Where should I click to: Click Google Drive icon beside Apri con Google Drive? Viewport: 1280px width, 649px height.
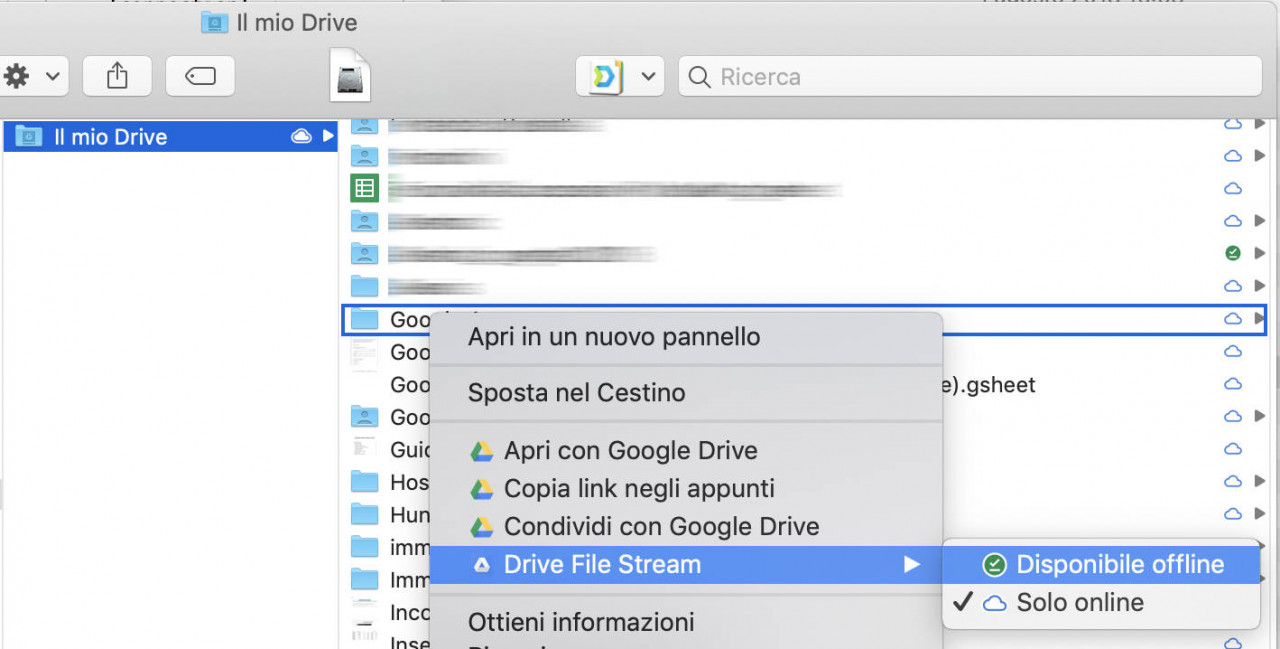pyautogui.click(x=482, y=451)
